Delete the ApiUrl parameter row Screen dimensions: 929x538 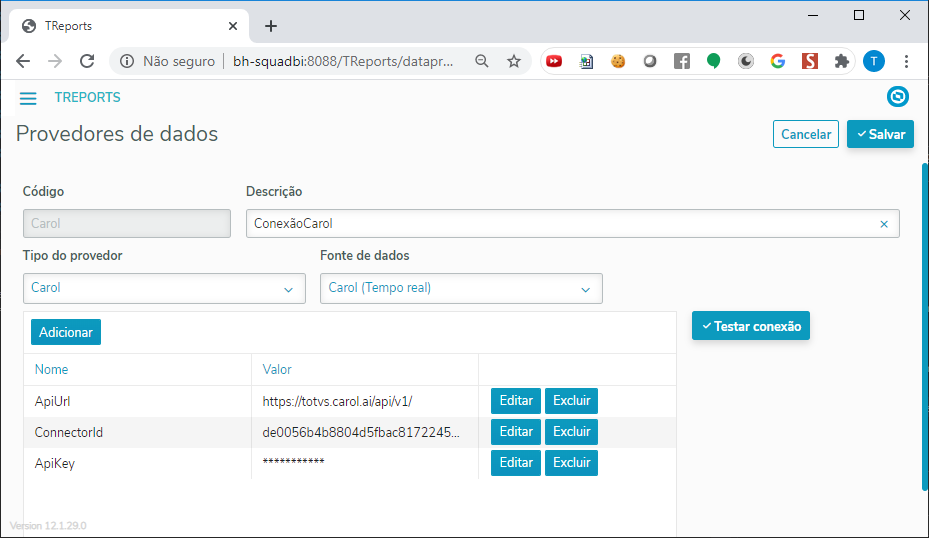click(x=571, y=401)
